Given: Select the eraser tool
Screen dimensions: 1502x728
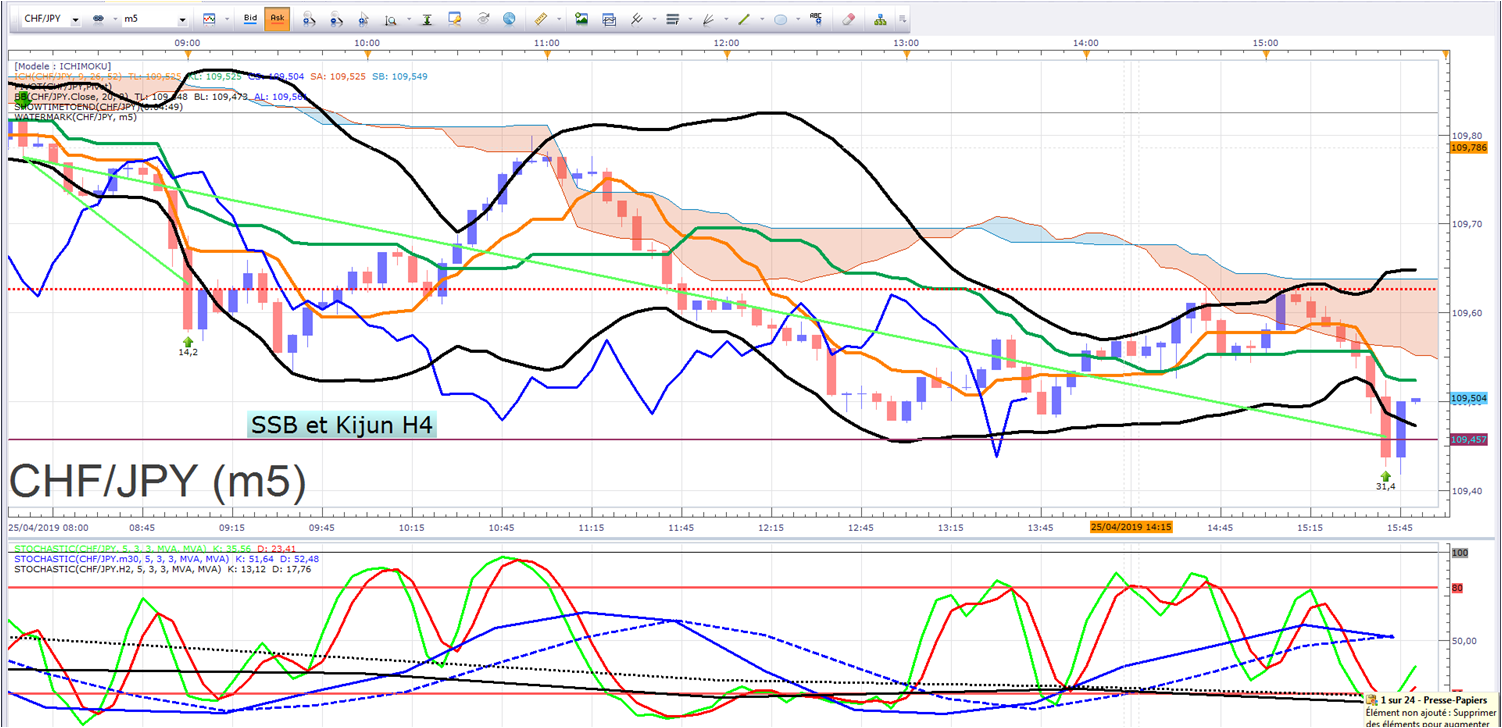Looking at the screenshot, I should click(x=849, y=19).
